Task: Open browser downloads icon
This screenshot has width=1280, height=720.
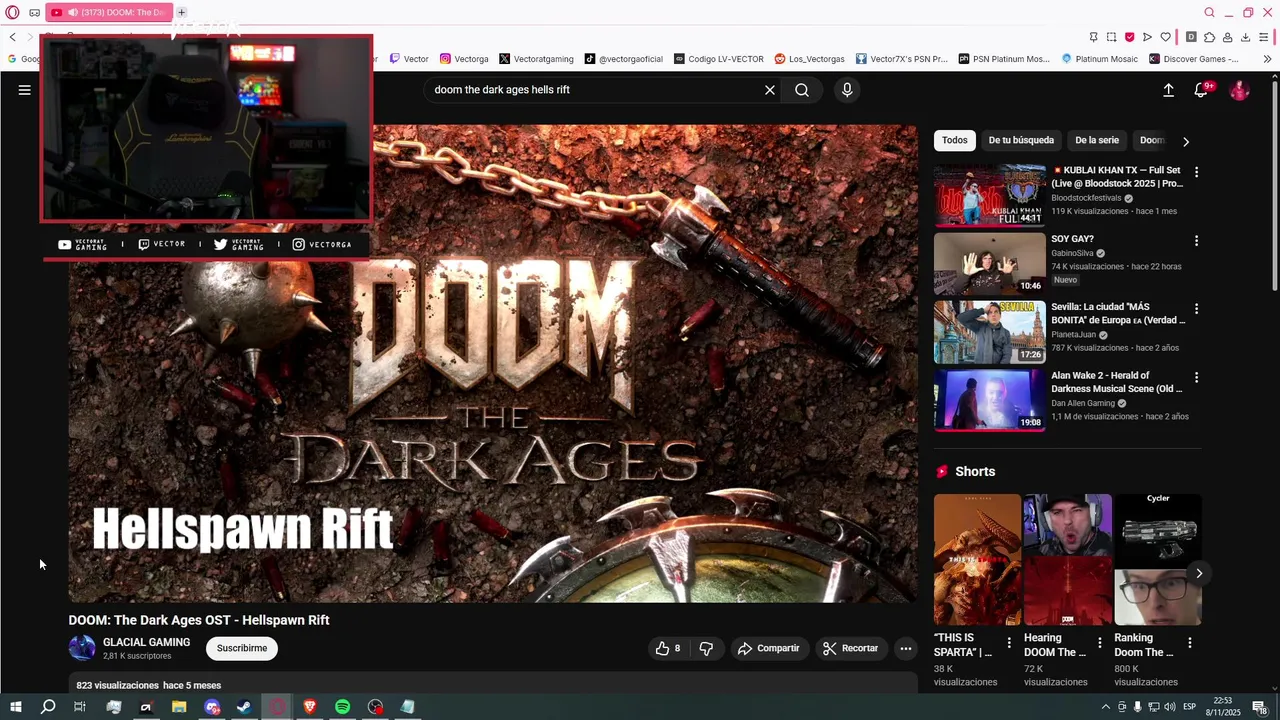Action: click(1245, 37)
